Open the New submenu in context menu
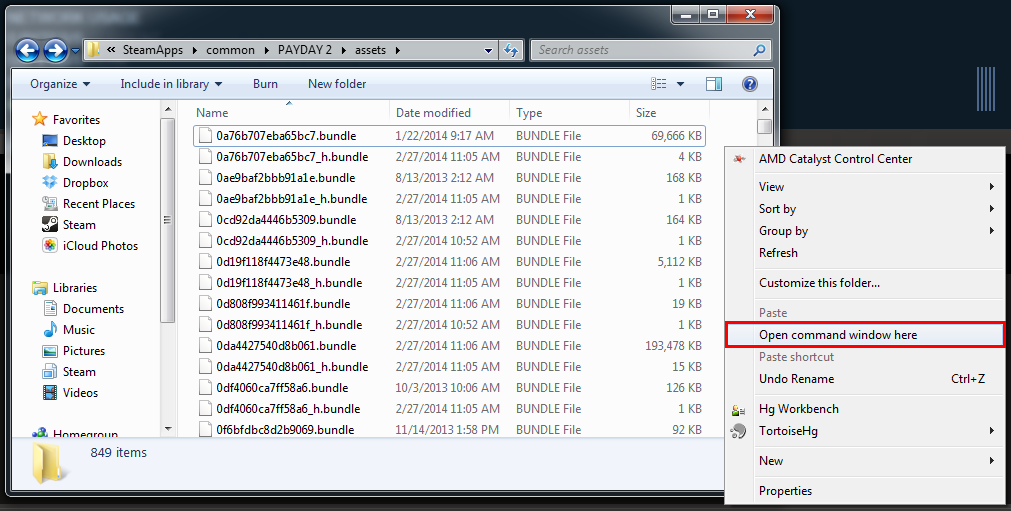The height and width of the screenshot is (511, 1011). [865, 461]
